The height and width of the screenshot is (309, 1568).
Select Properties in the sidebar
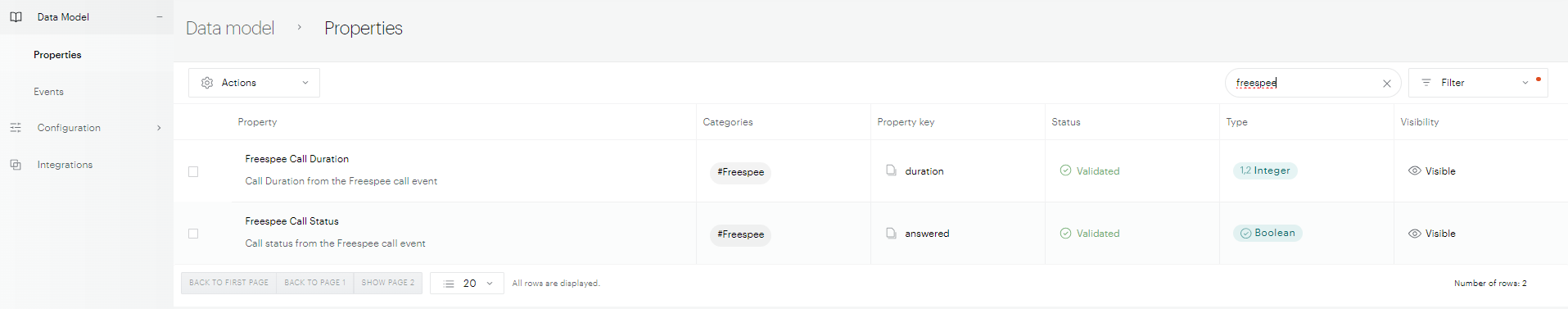[57, 55]
